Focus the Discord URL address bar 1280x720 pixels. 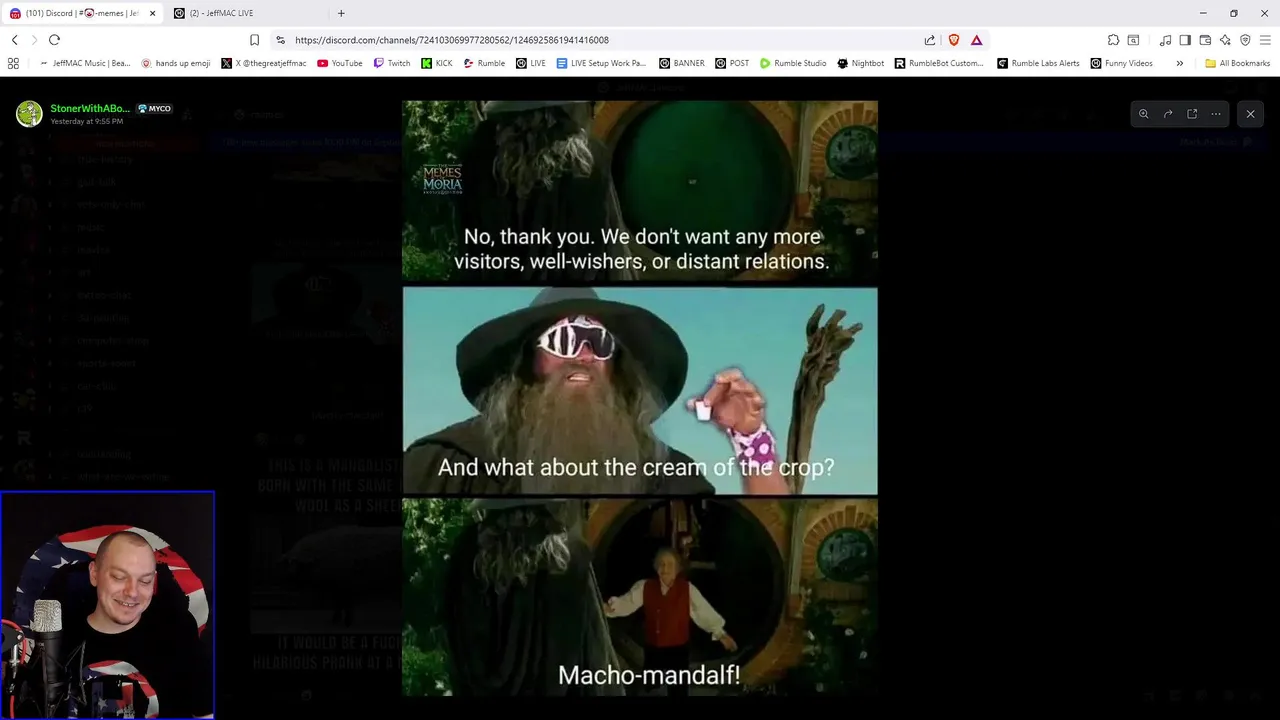(x=600, y=40)
